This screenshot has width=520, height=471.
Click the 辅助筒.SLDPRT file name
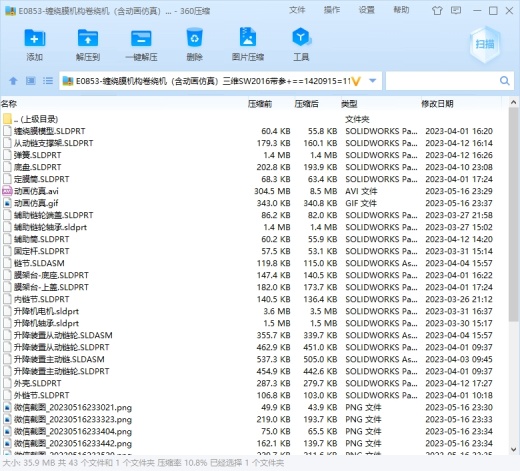coord(41,239)
